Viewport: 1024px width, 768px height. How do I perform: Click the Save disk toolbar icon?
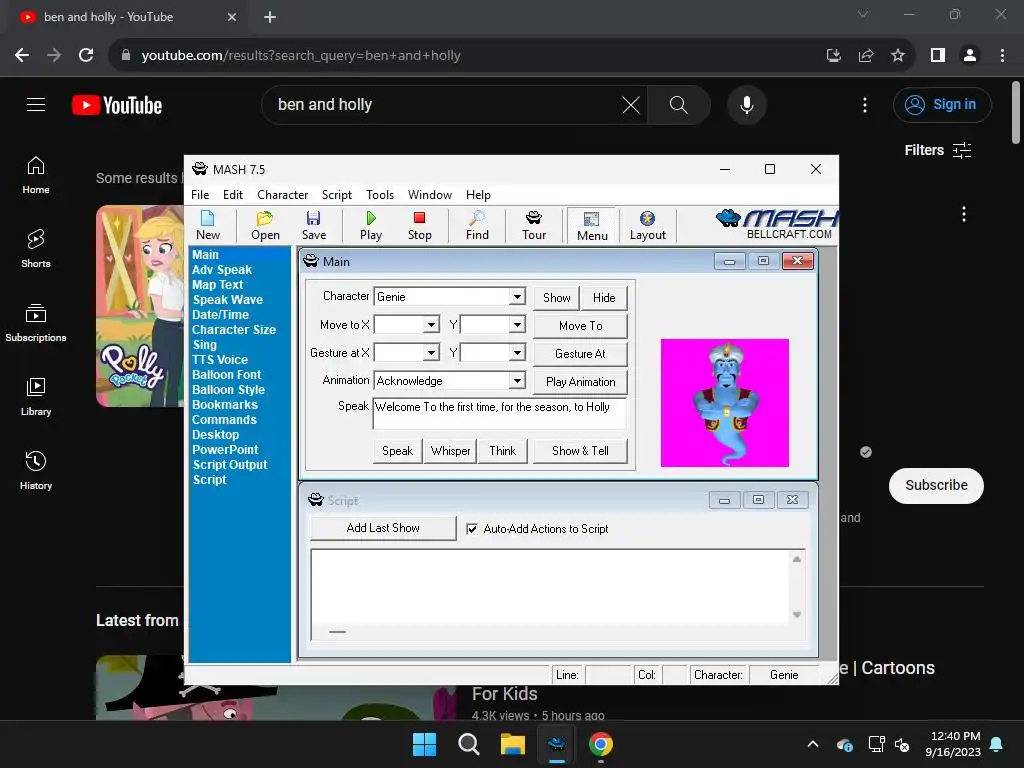(313, 225)
